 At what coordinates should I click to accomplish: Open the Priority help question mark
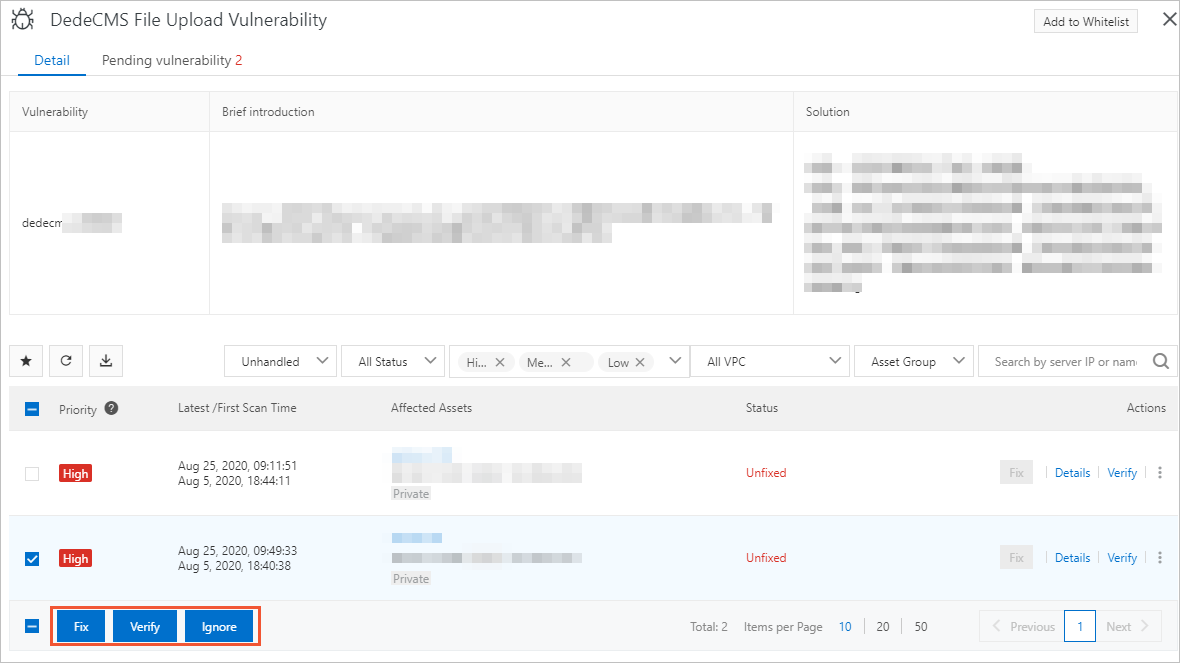(x=111, y=409)
